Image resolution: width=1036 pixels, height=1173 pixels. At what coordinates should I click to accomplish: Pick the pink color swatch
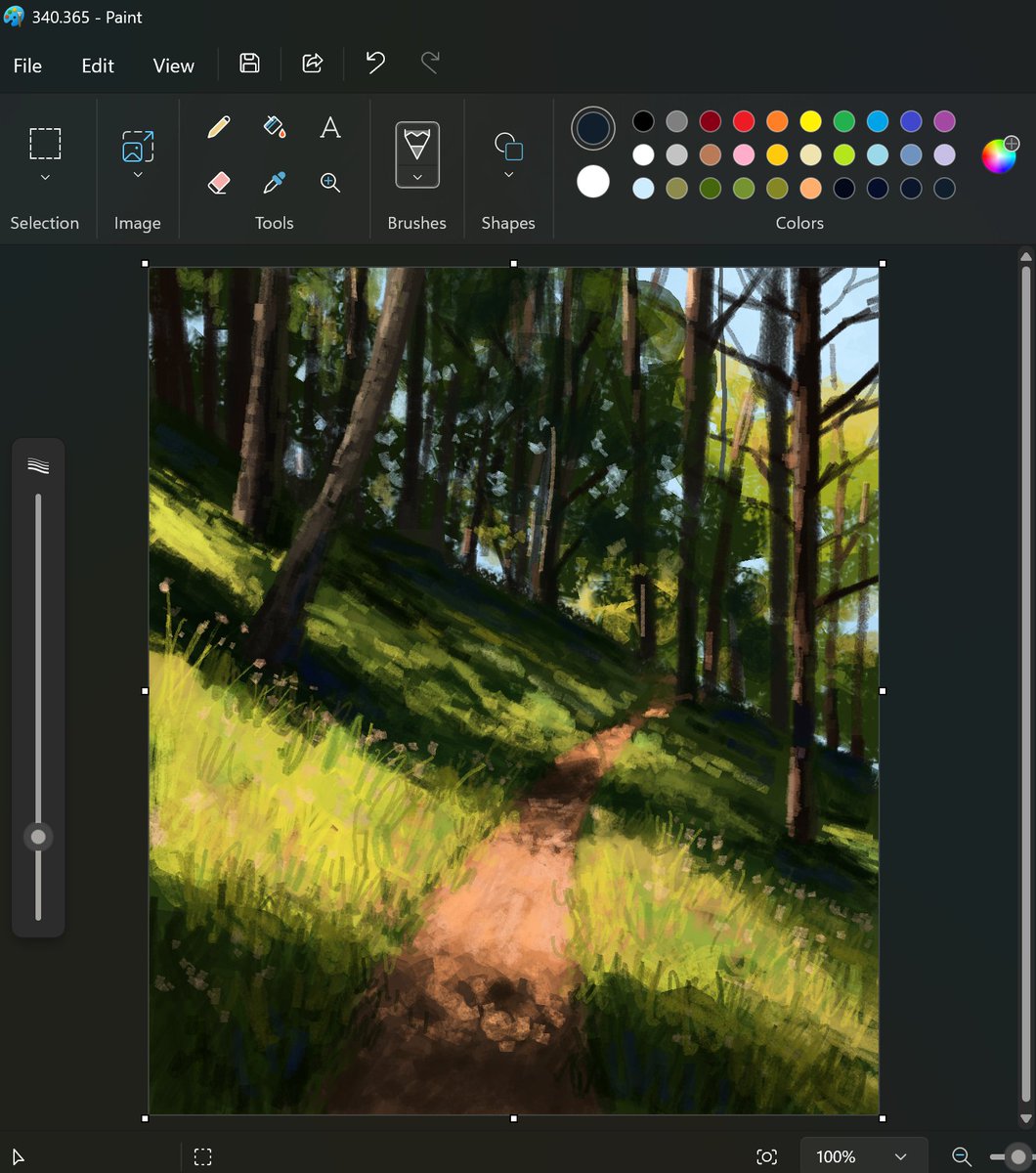pyautogui.click(x=744, y=154)
